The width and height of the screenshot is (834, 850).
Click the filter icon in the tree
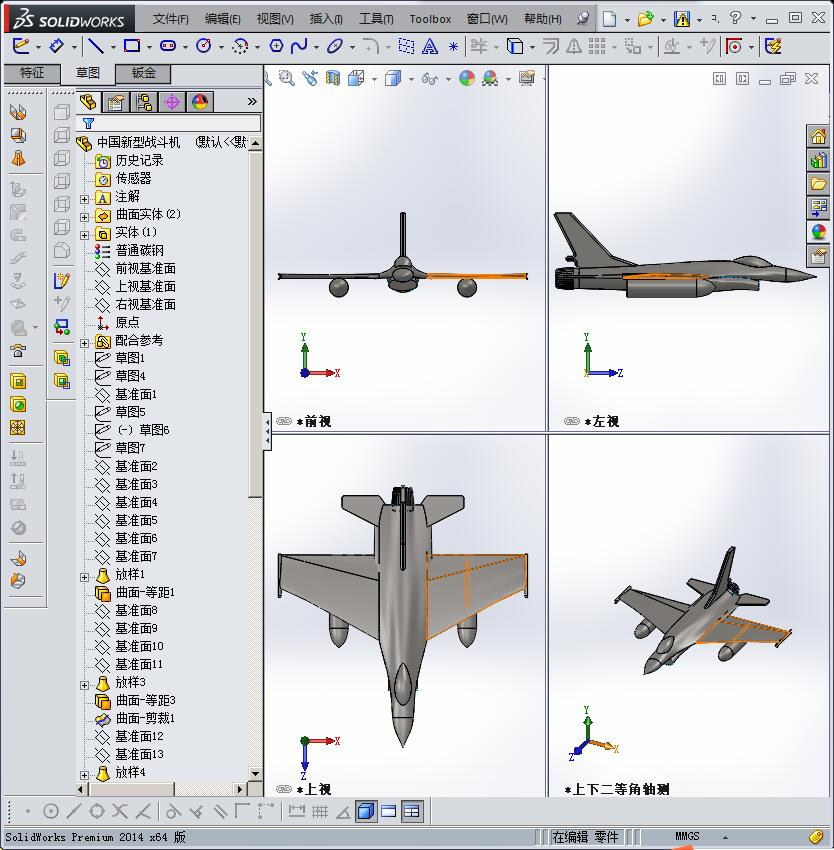point(88,124)
